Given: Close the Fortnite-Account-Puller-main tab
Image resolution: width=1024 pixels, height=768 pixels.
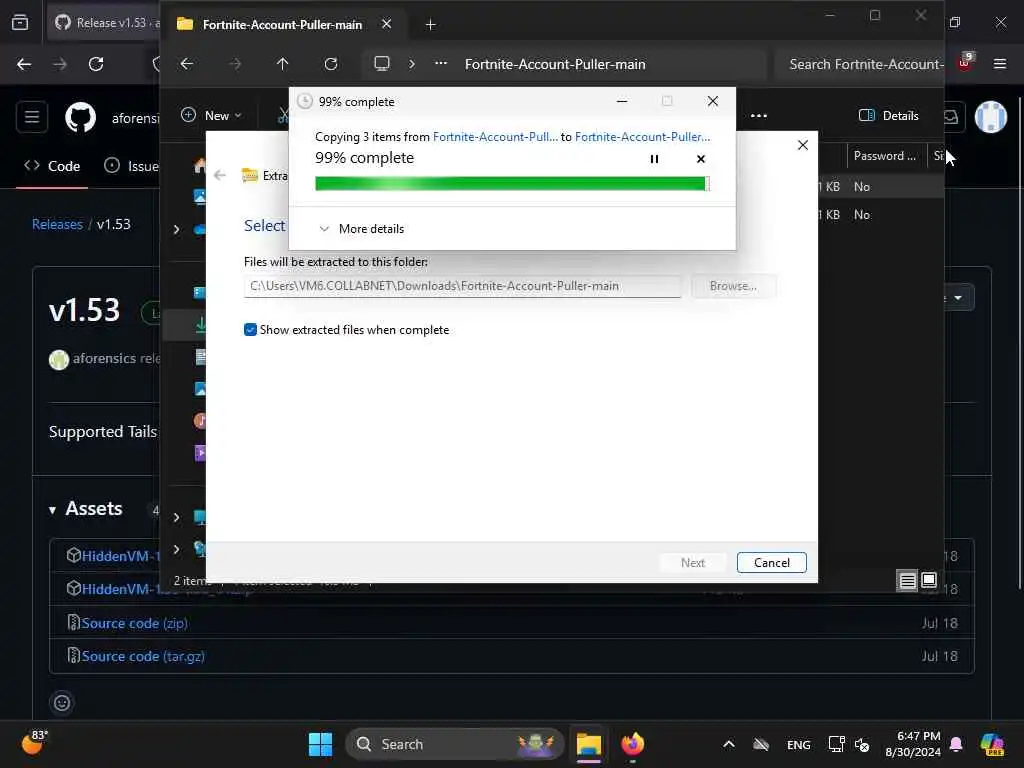Looking at the screenshot, I should 387,24.
